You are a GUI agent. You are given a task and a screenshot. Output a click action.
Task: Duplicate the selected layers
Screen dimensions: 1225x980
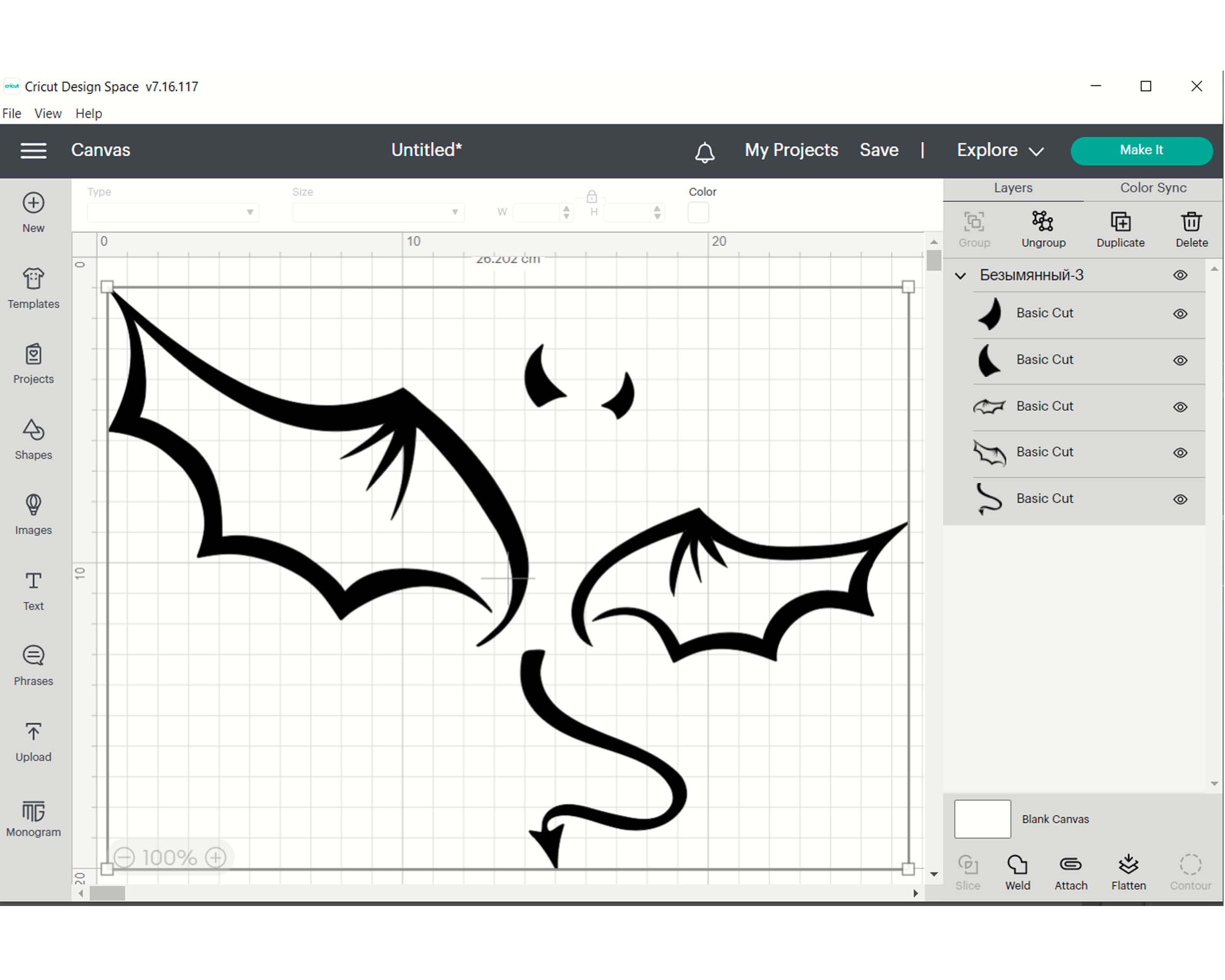pyautogui.click(x=1120, y=227)
